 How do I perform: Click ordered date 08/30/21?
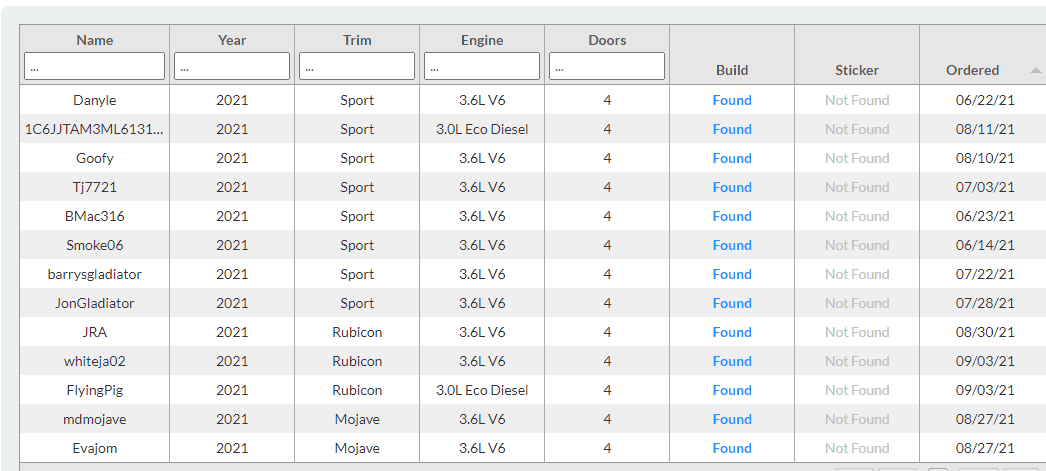985,332
